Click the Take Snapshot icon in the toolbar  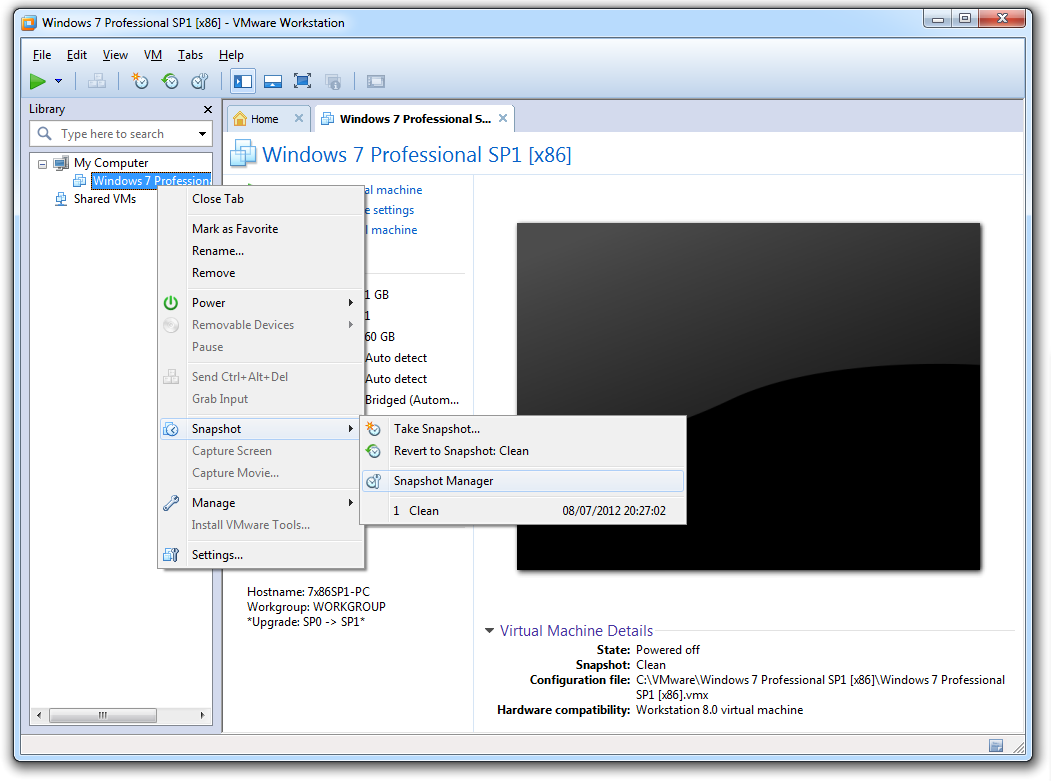pyautogui.click(x=140, y=81)
